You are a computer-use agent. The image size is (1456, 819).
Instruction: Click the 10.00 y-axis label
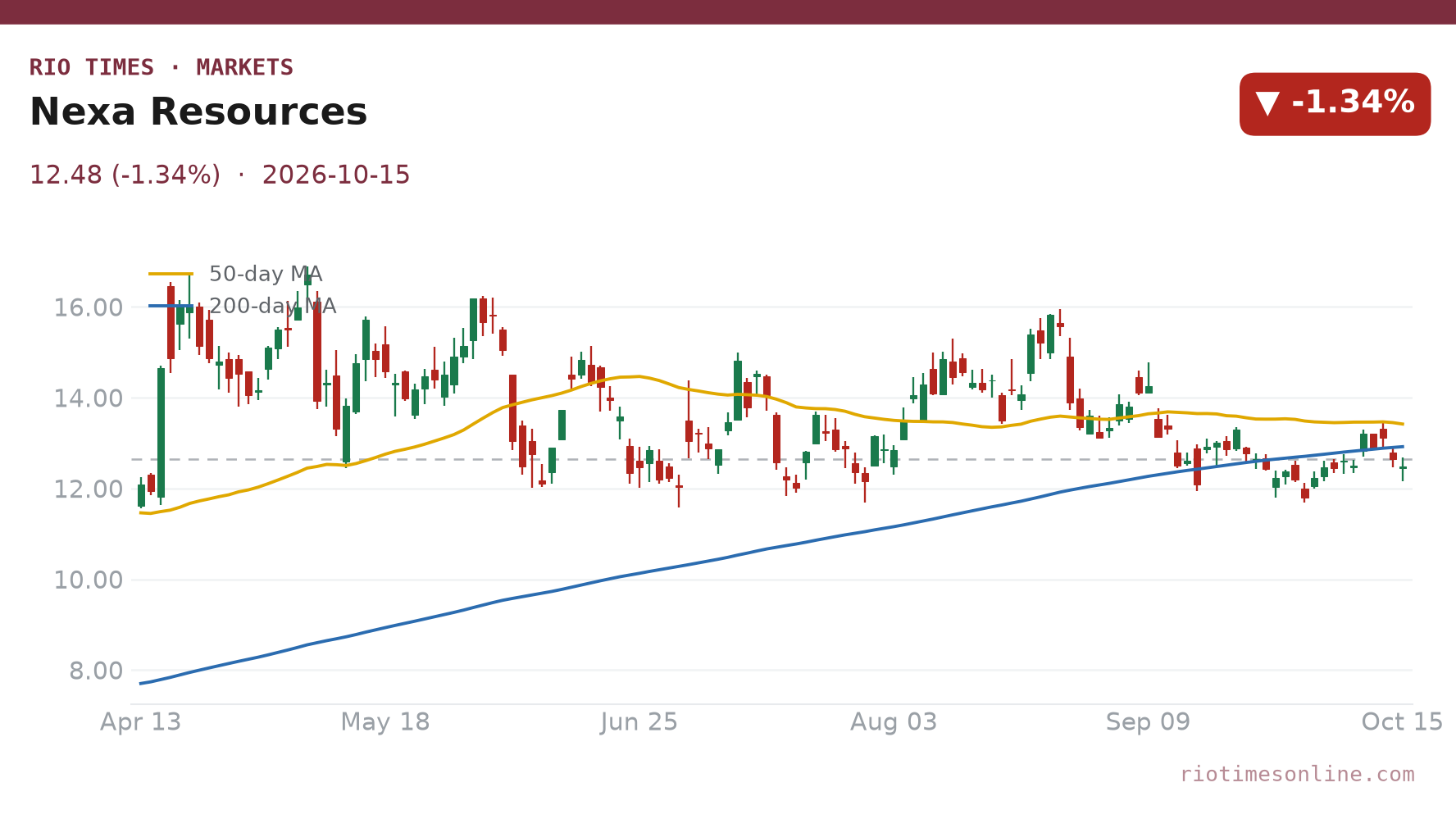click(x=89, y=580)
